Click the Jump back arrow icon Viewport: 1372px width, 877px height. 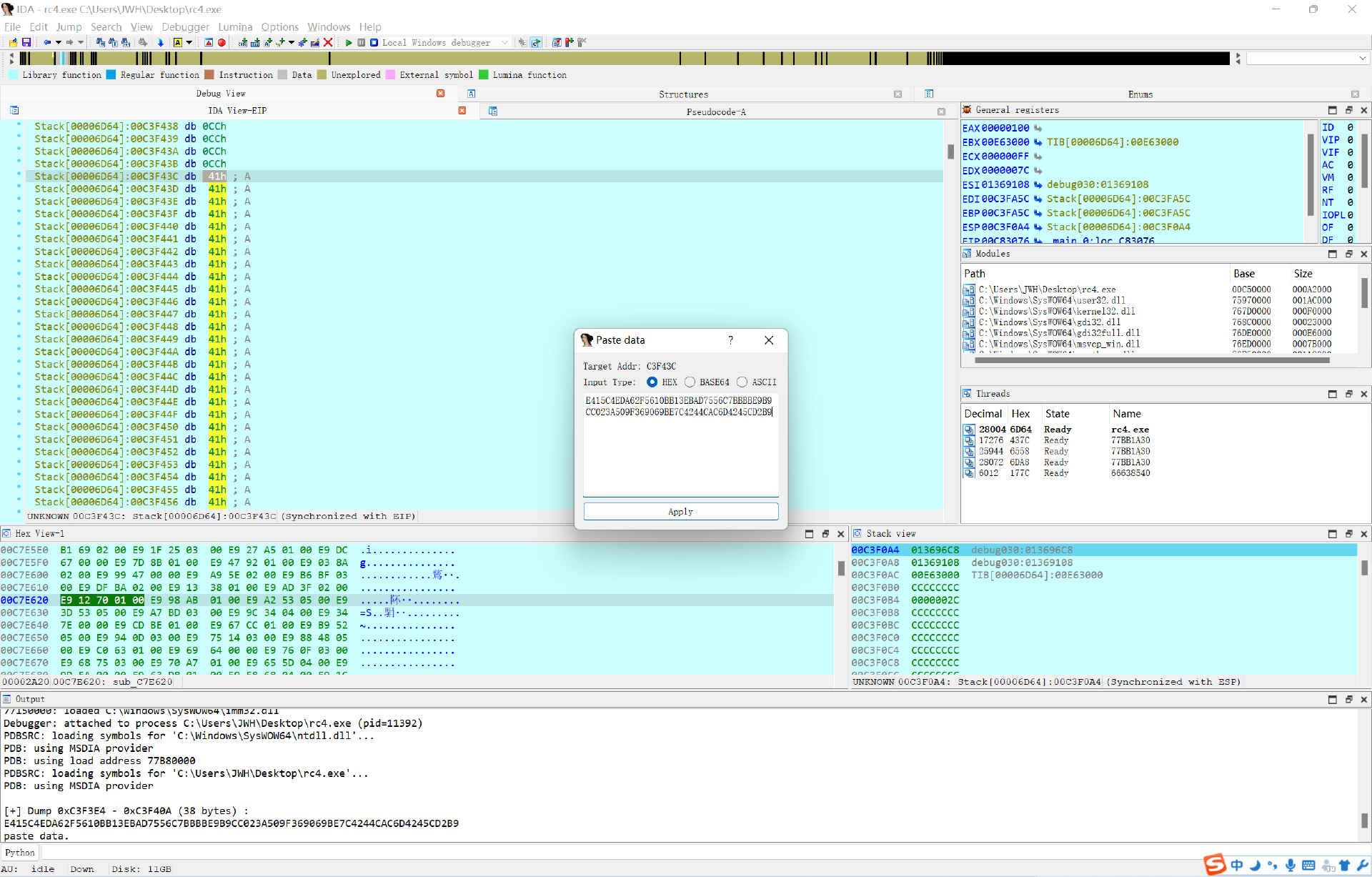click(x=47, y=43)
